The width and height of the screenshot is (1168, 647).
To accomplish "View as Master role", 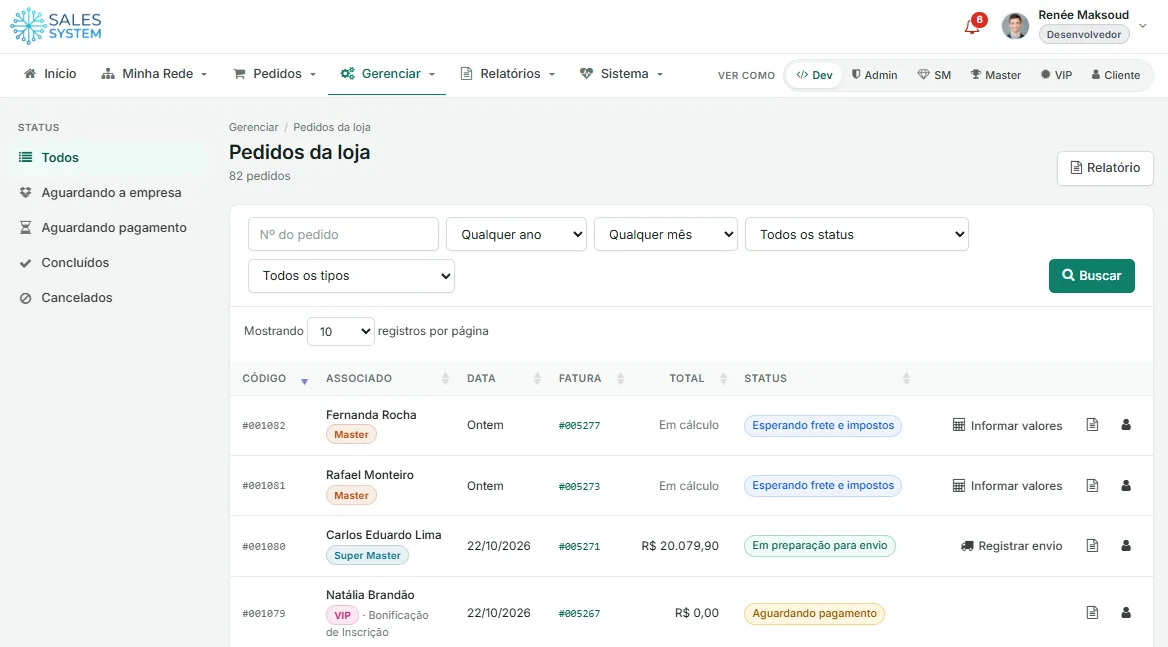I will click(996, 75).
